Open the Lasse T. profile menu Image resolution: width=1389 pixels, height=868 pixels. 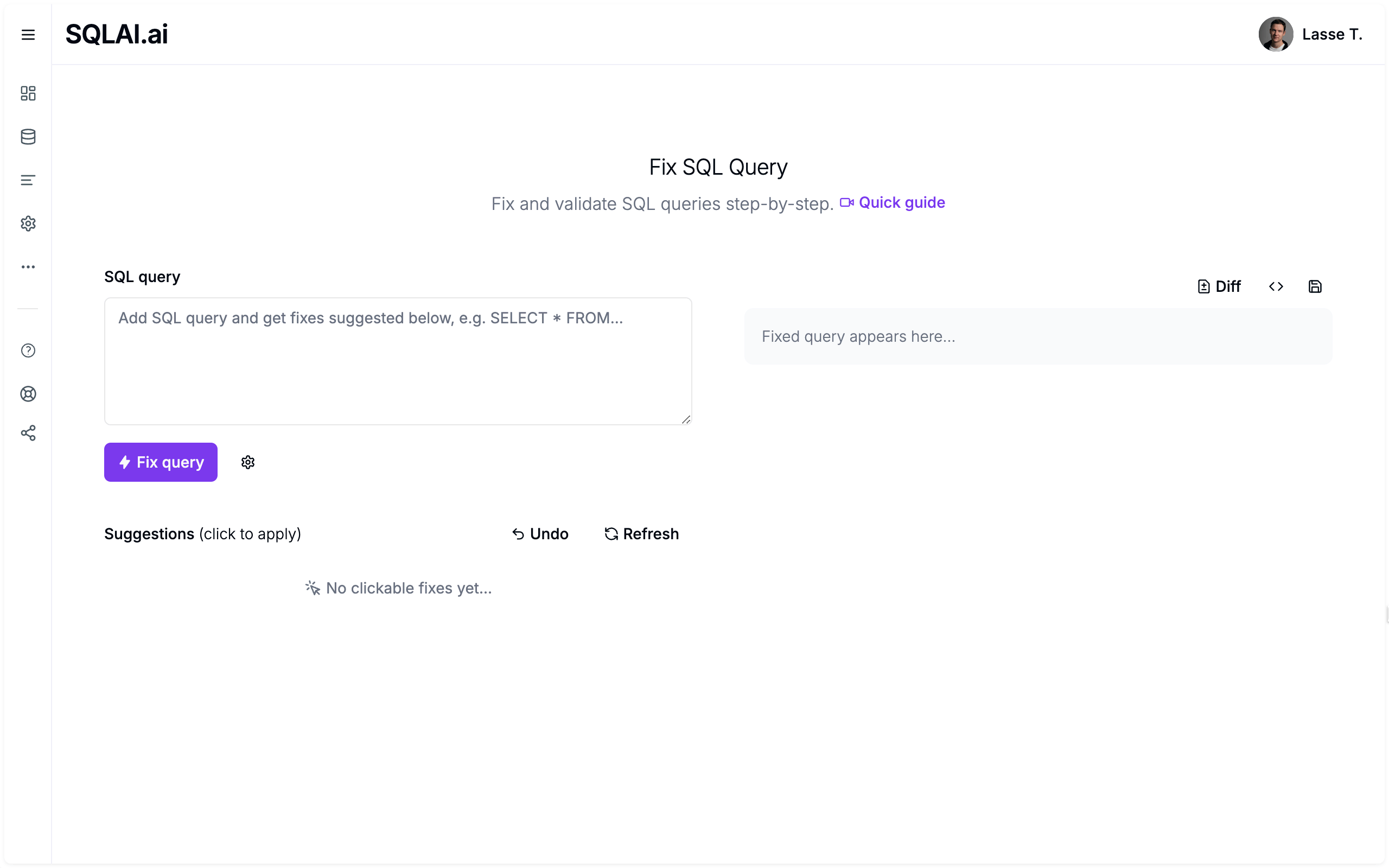tap(1310, 34)
